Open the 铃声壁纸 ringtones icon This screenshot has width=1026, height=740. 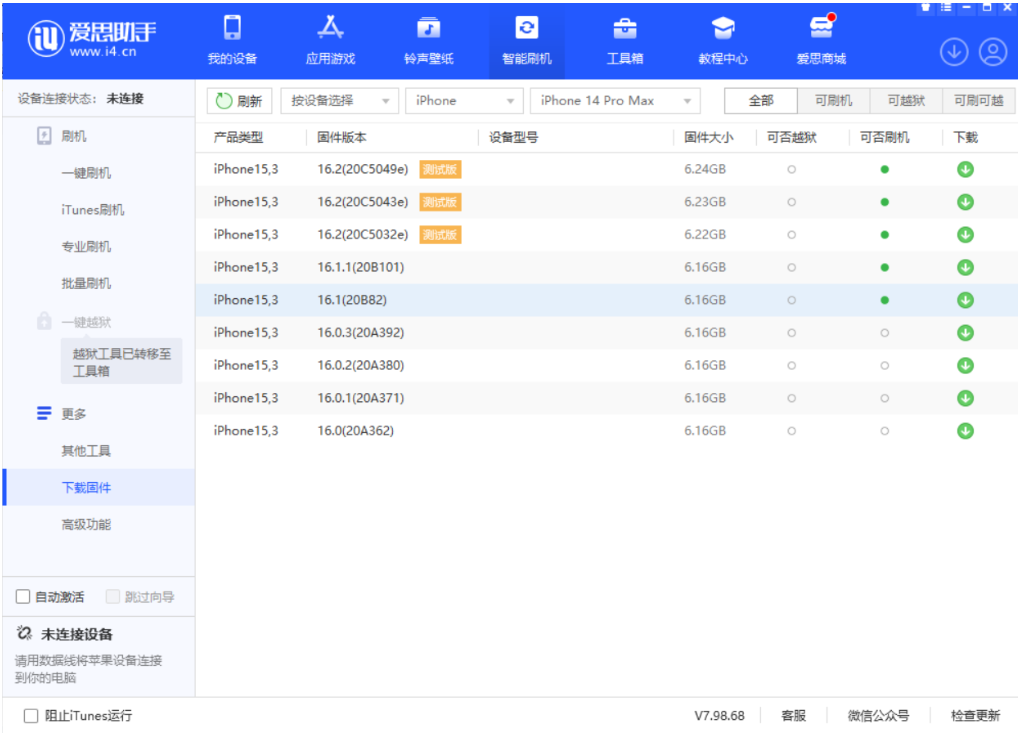tap(429, 28)
